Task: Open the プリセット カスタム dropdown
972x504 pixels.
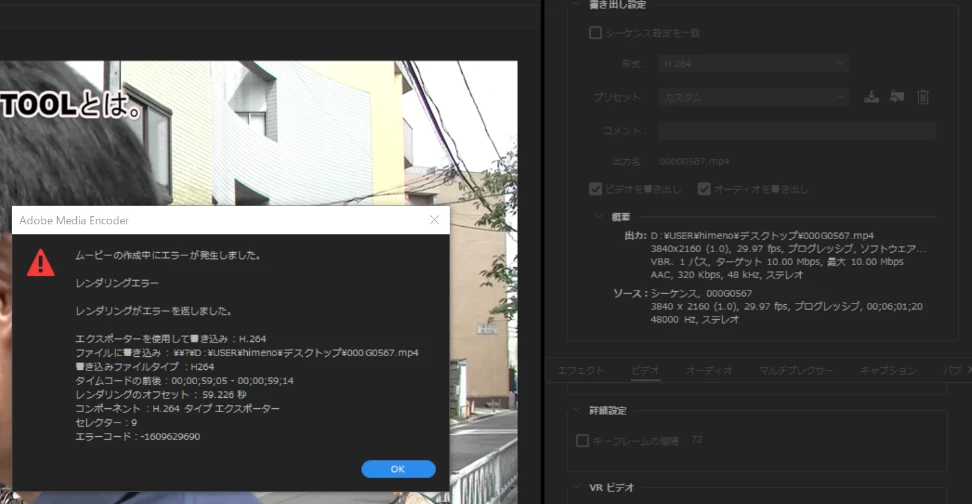Action: [753, 97]
